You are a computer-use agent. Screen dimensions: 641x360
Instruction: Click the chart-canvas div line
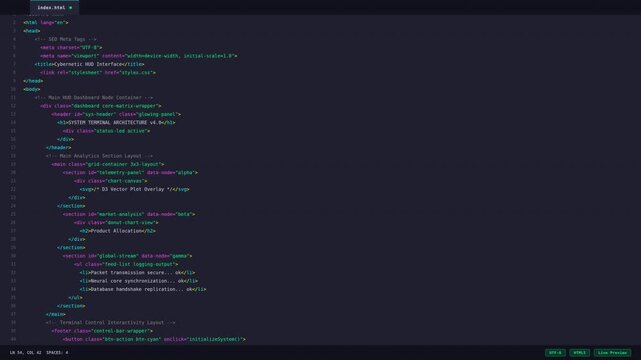click(110, 181)
